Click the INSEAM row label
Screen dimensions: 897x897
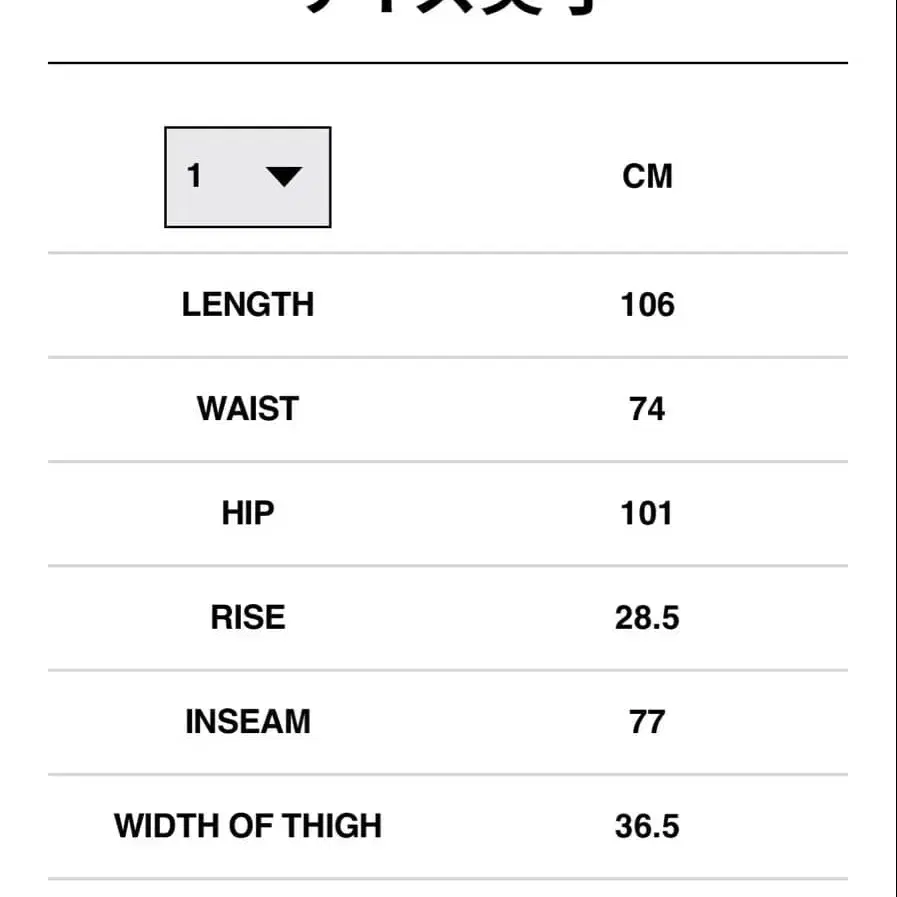click(x=248, y=721)
